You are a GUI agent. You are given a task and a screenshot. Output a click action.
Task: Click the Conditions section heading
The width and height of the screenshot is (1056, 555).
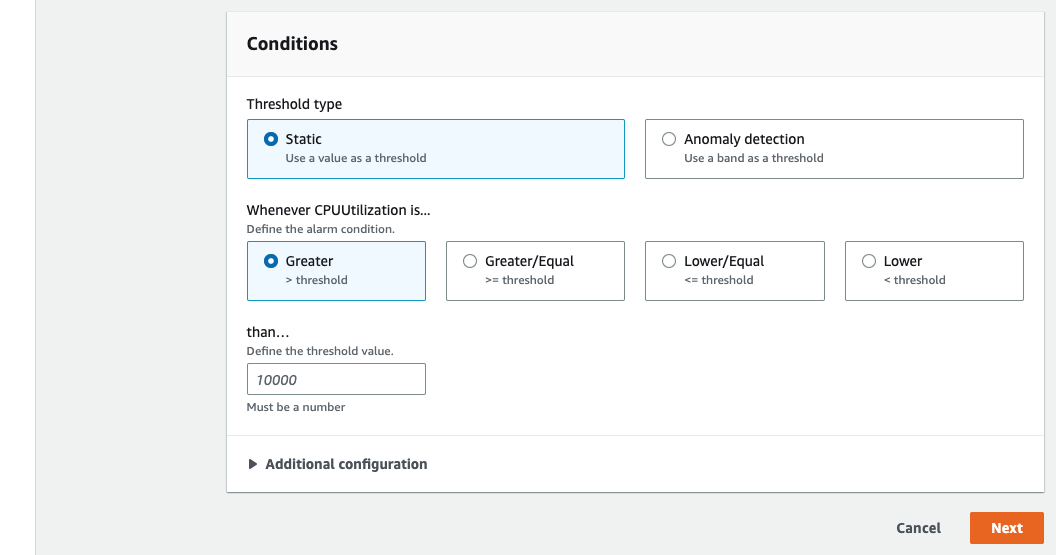point(292,44)
